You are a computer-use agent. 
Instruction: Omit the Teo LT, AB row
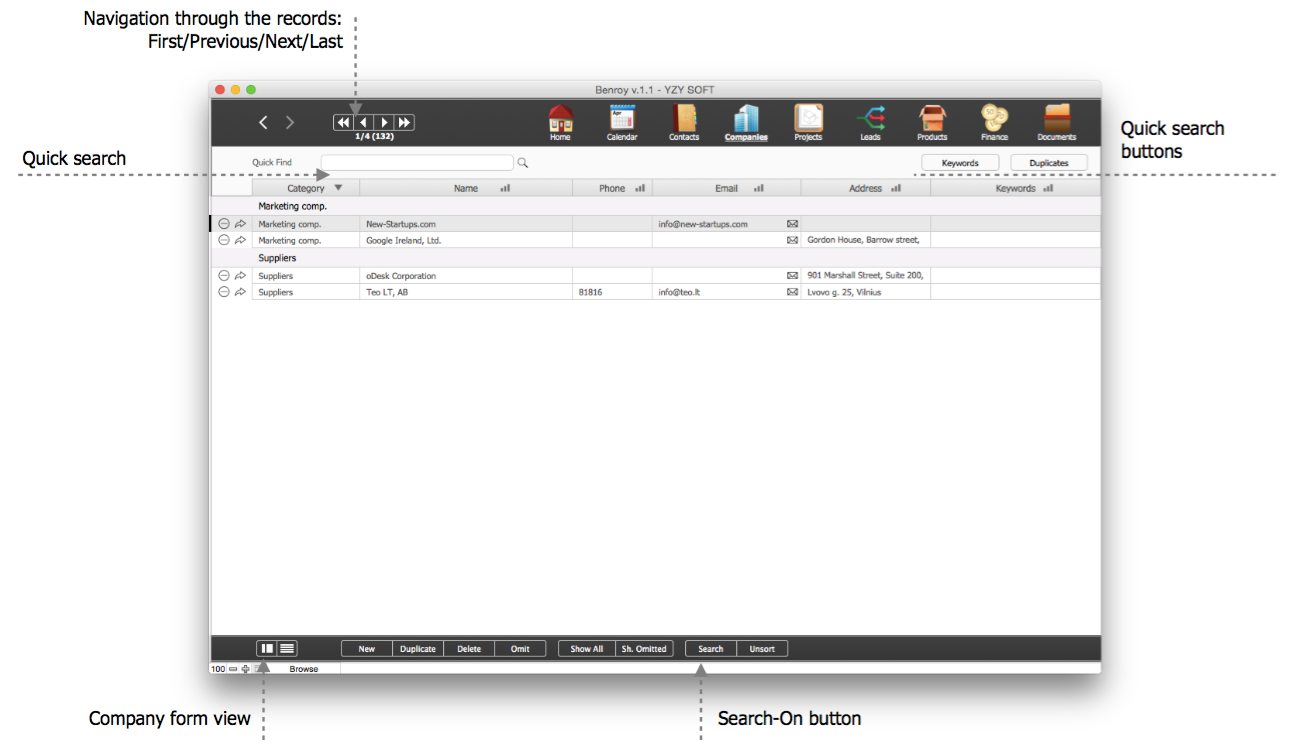[x=224, y=292]
